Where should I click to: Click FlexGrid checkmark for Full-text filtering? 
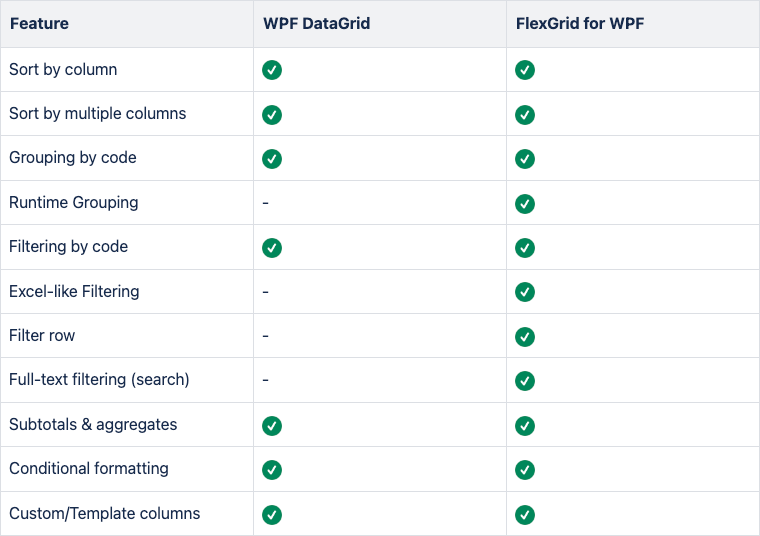pos(525,381)
